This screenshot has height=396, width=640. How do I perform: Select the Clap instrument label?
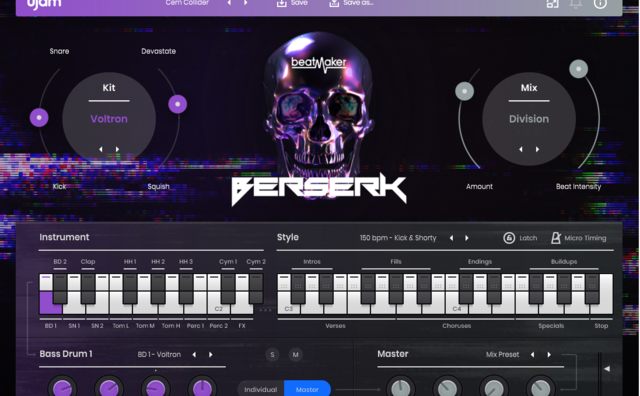(88, 261)
